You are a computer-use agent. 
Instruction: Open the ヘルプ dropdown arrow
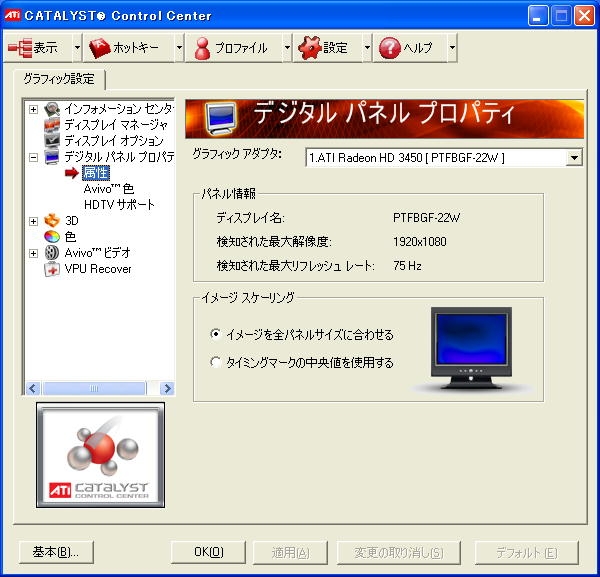click(x=452, y=48)
